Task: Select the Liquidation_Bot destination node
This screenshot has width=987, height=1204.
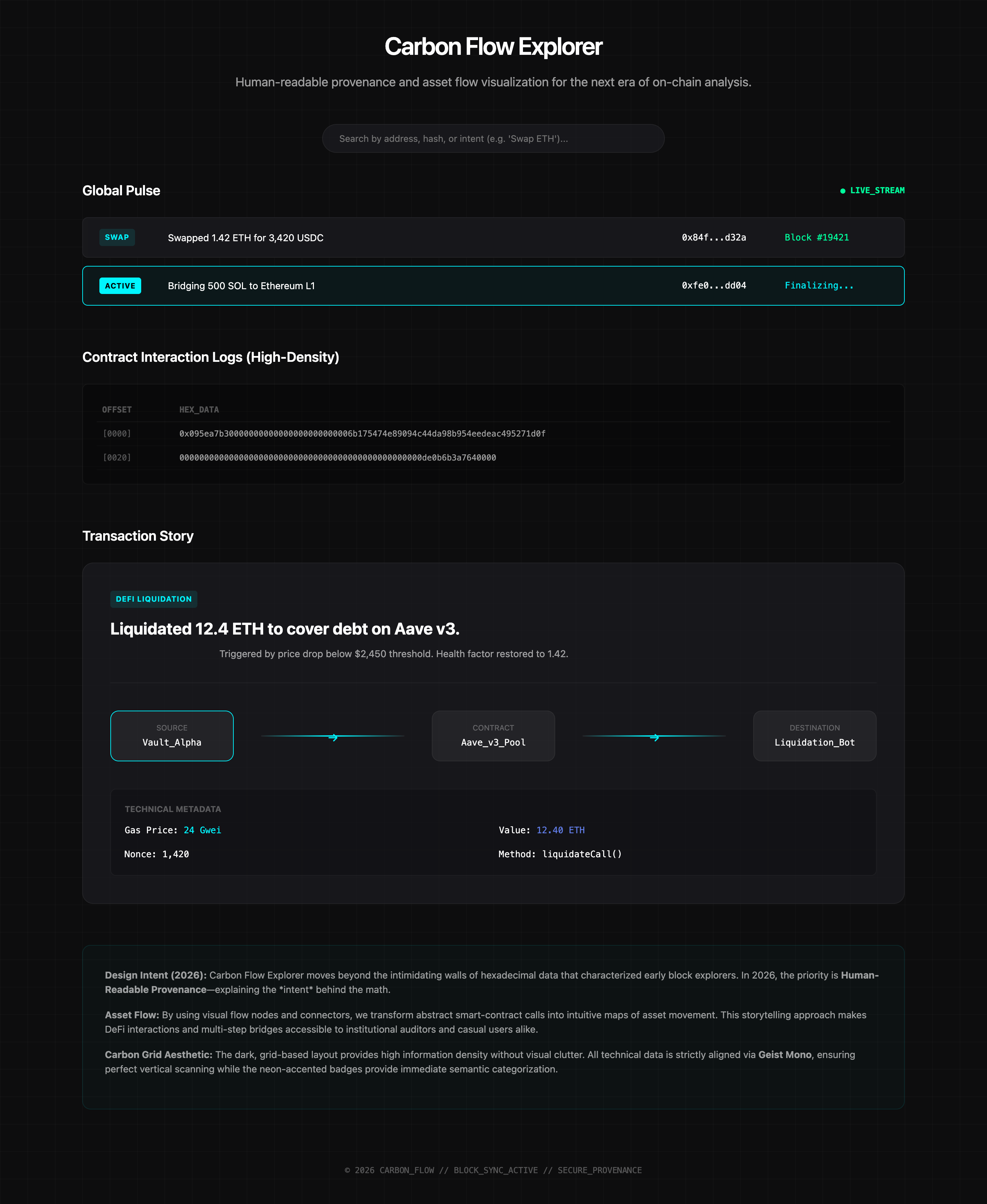Action: (x=814, y=736)
